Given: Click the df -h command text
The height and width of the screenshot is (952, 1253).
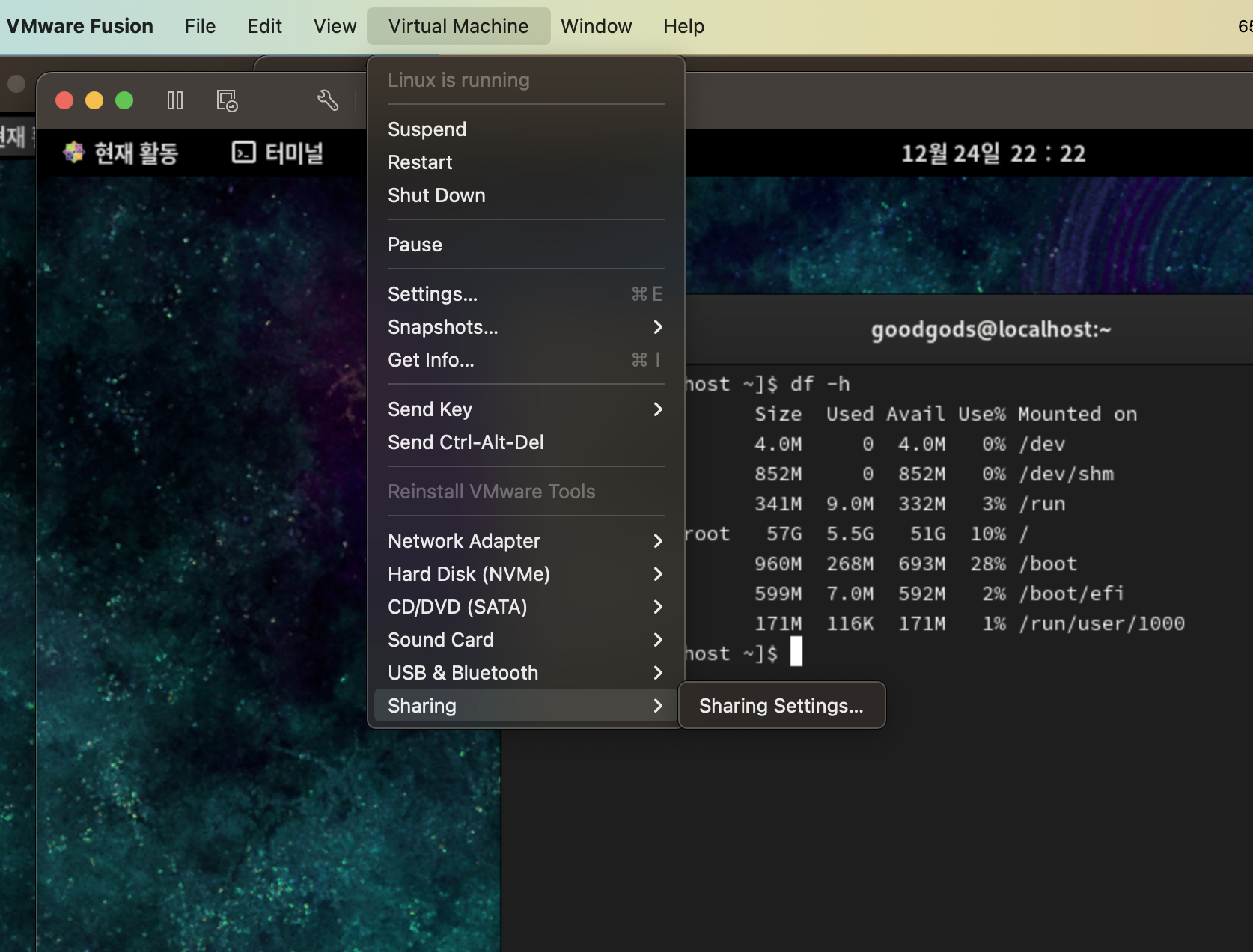Looking at the screenshot, I should 820,384.
